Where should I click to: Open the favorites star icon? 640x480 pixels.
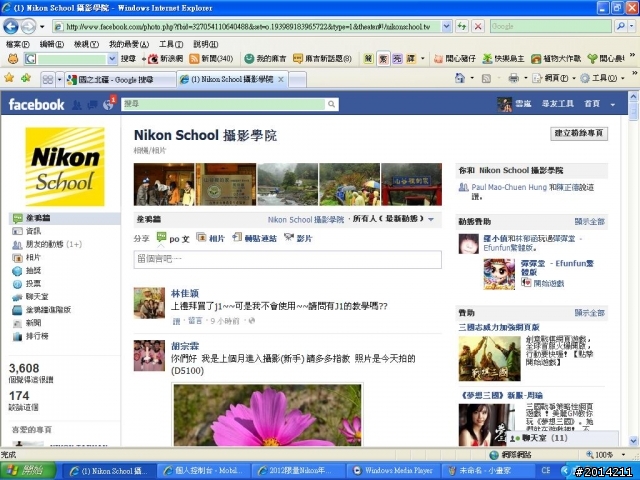(9, 78)
